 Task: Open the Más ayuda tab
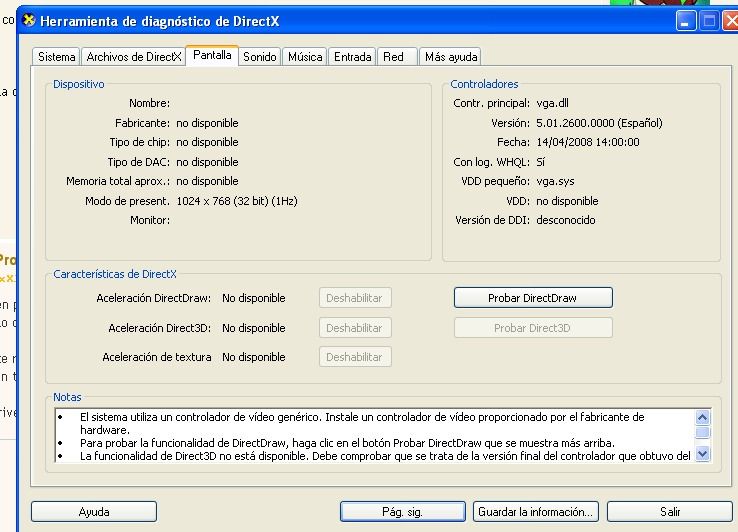[x=450, y=57]
